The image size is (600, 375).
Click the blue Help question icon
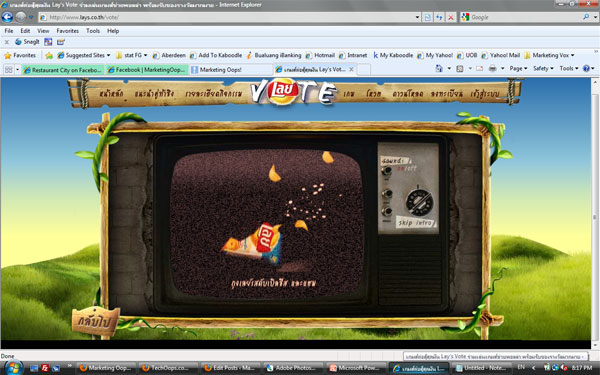[586, 68]
